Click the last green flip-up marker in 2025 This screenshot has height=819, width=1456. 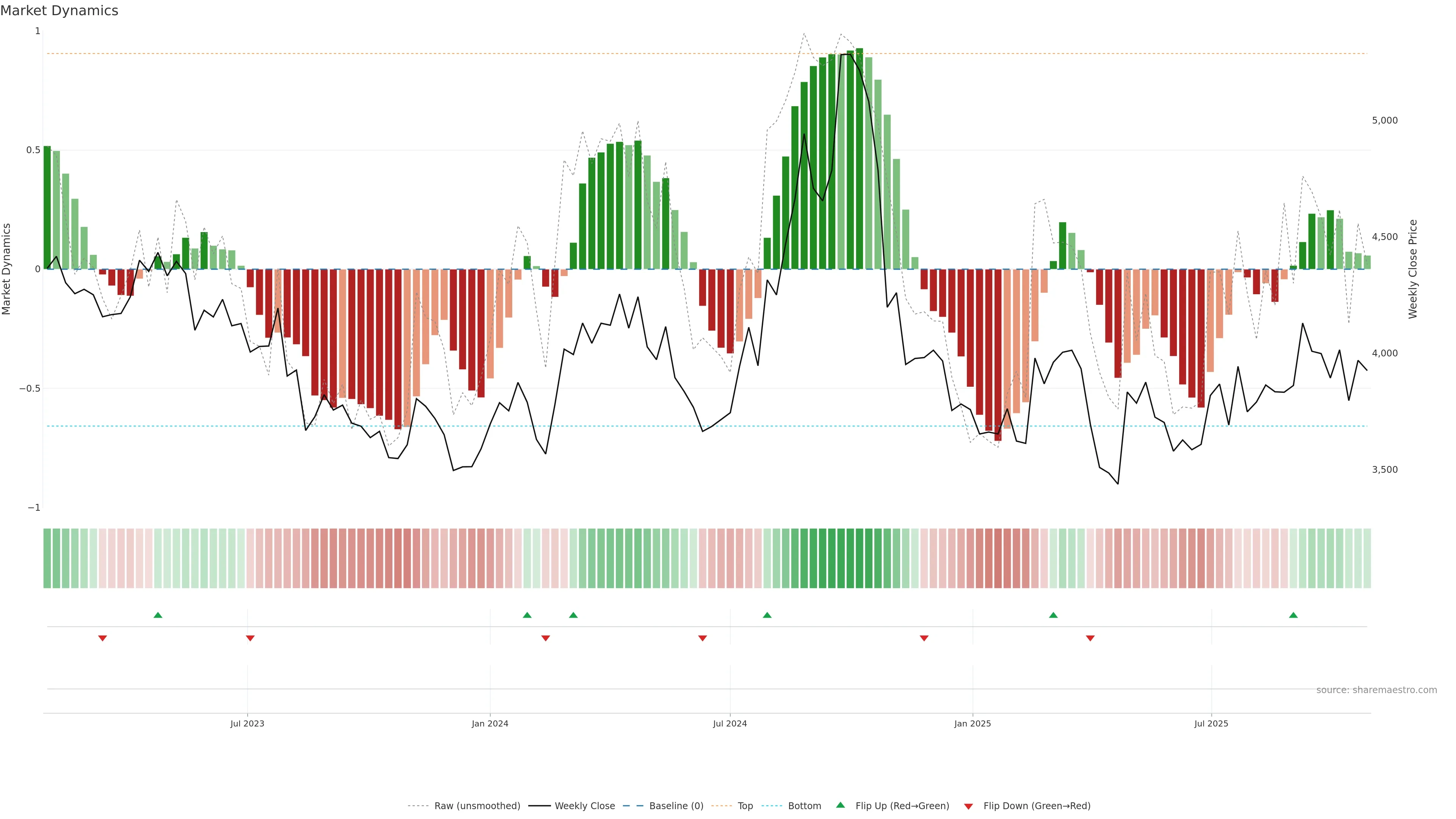click(1293, 615)
